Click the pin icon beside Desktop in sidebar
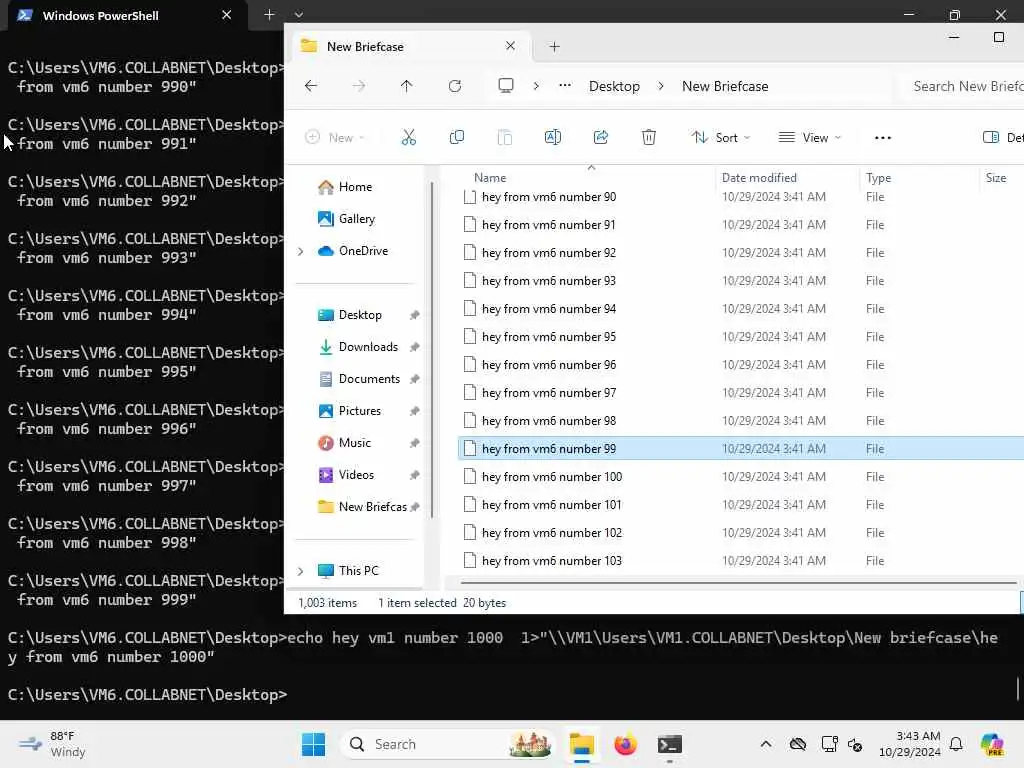The image size is (1024, 768). click(x=414, y=315)
